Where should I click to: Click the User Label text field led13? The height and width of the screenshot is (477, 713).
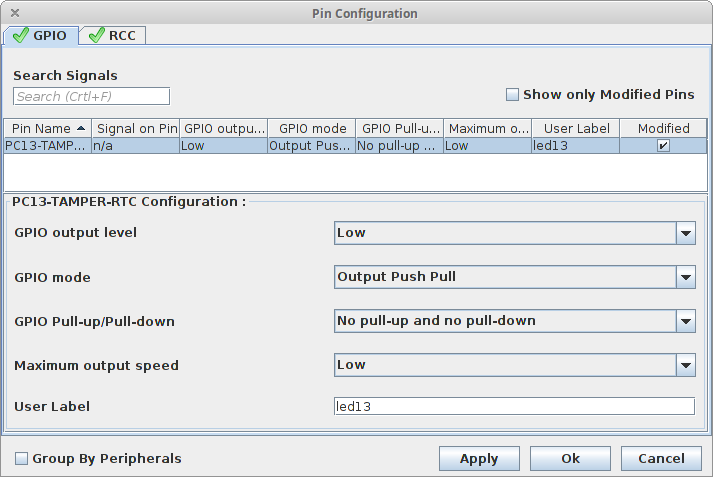pyautogui.click(x=514, y=406)
